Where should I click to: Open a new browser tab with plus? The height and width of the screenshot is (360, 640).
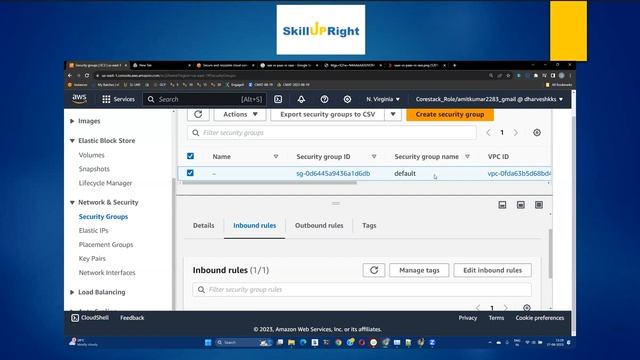point(454,65)
